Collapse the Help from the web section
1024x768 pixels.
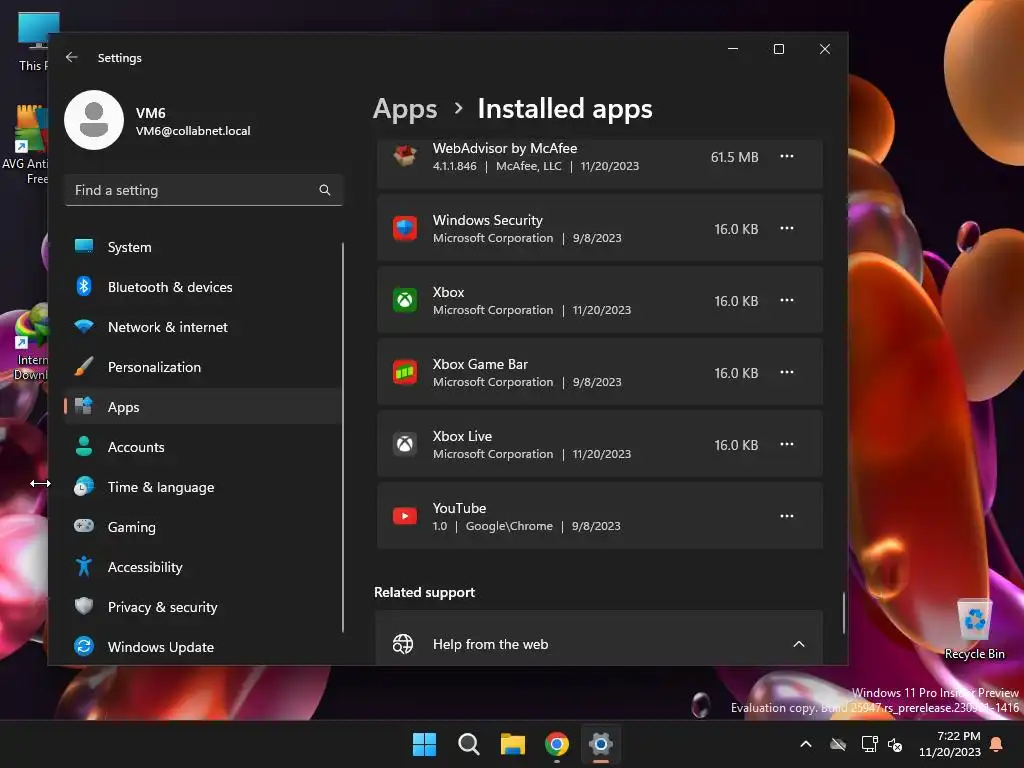point(799,644)
